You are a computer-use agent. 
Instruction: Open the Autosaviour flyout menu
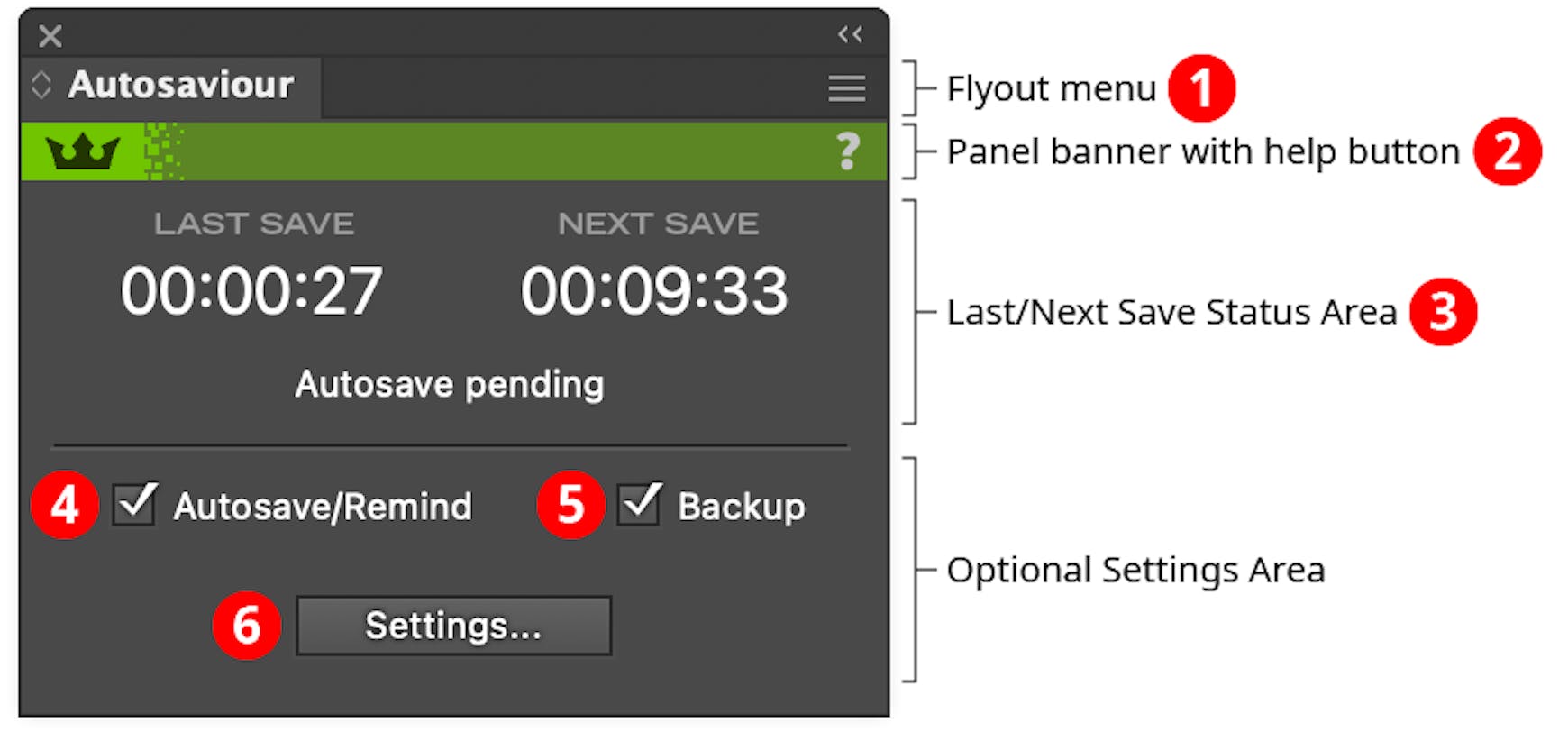coord(845,89)
